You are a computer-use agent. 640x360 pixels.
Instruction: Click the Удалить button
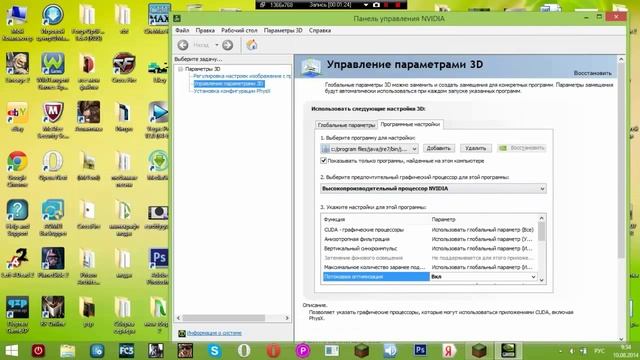[x=476, y=148]
